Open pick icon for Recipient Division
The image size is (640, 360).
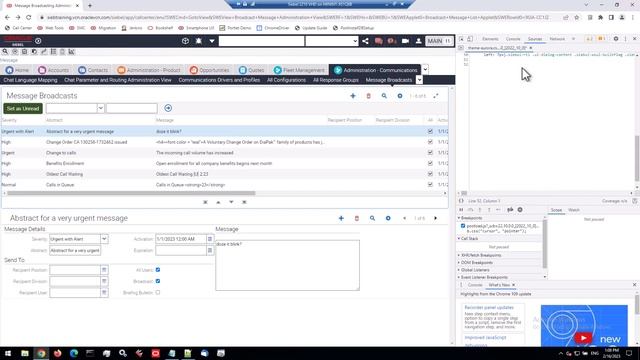coord(104,281)
